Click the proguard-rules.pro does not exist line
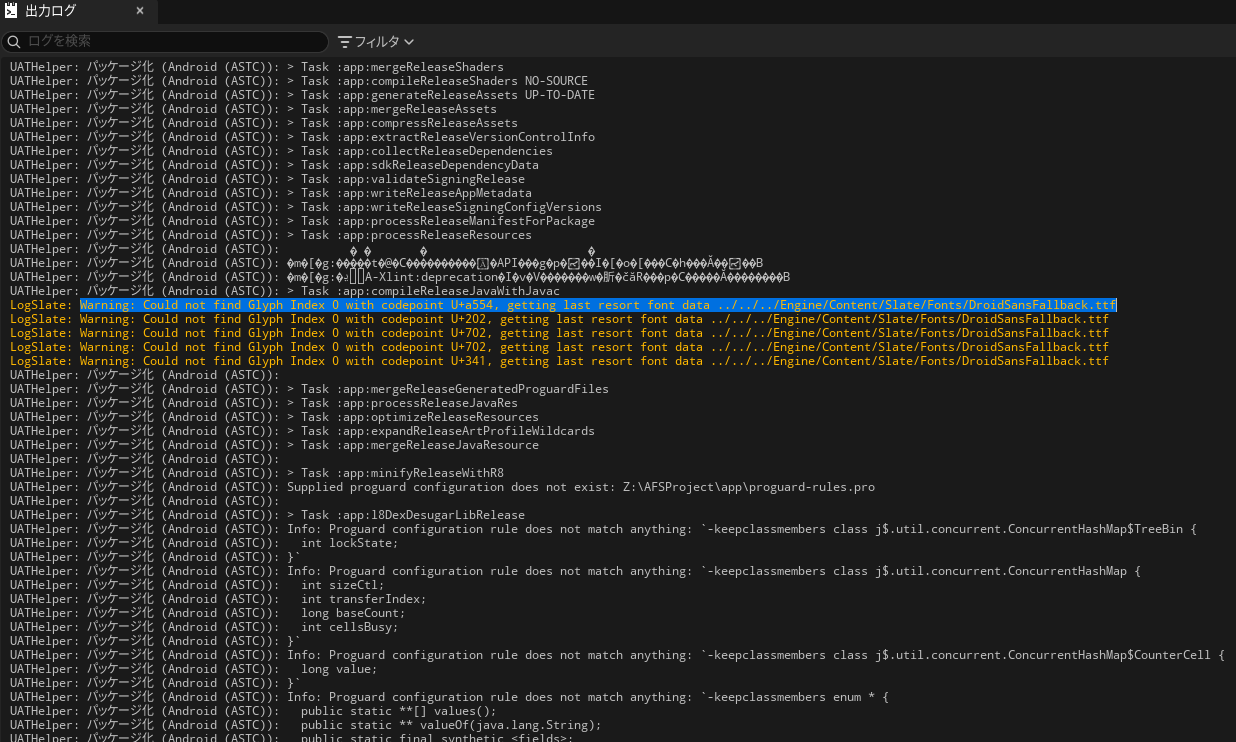This screenshot has width=1236, height=742. click(442, 487)
